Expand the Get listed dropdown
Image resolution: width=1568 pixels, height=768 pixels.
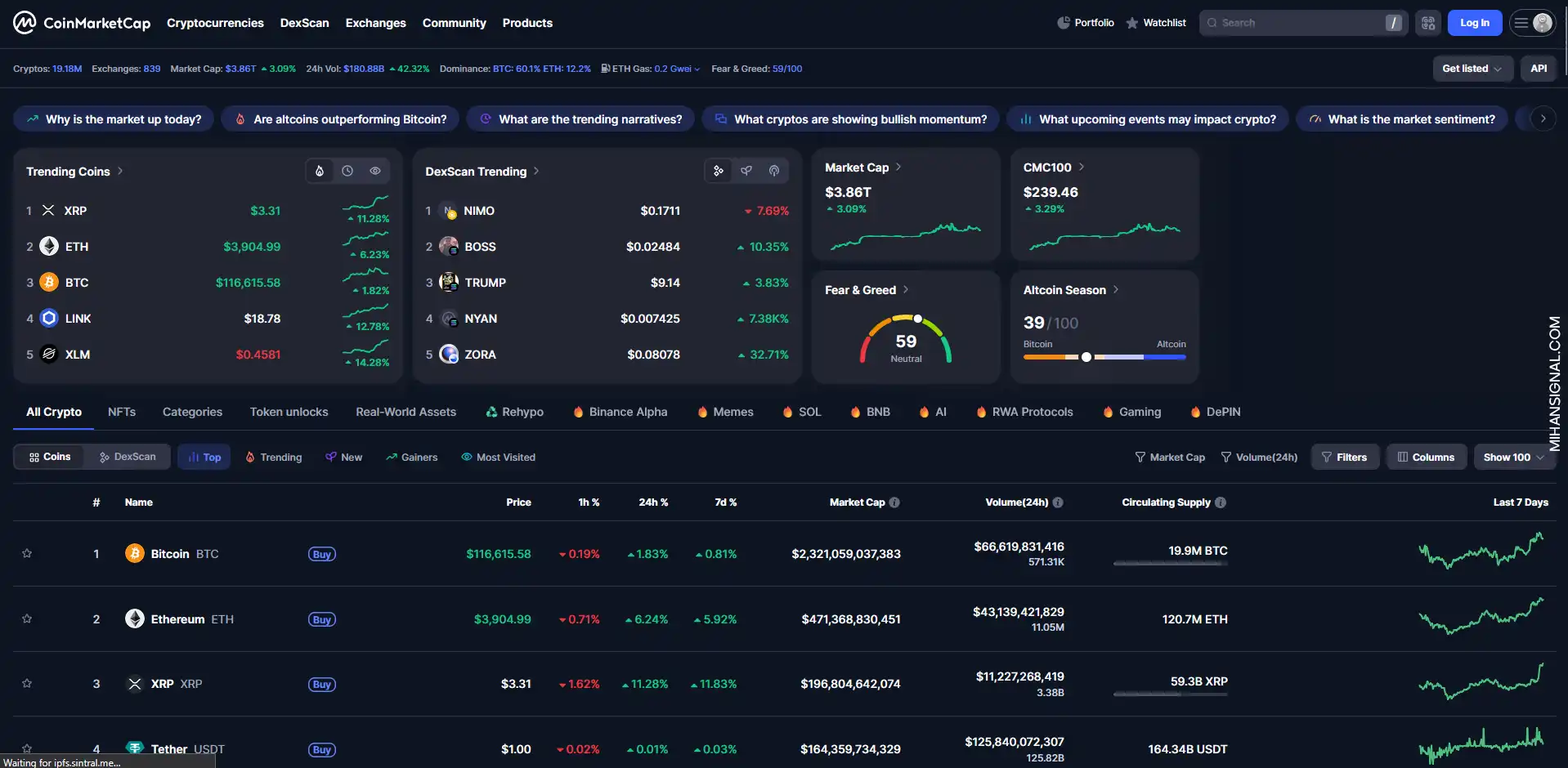tap(1472, 69)
